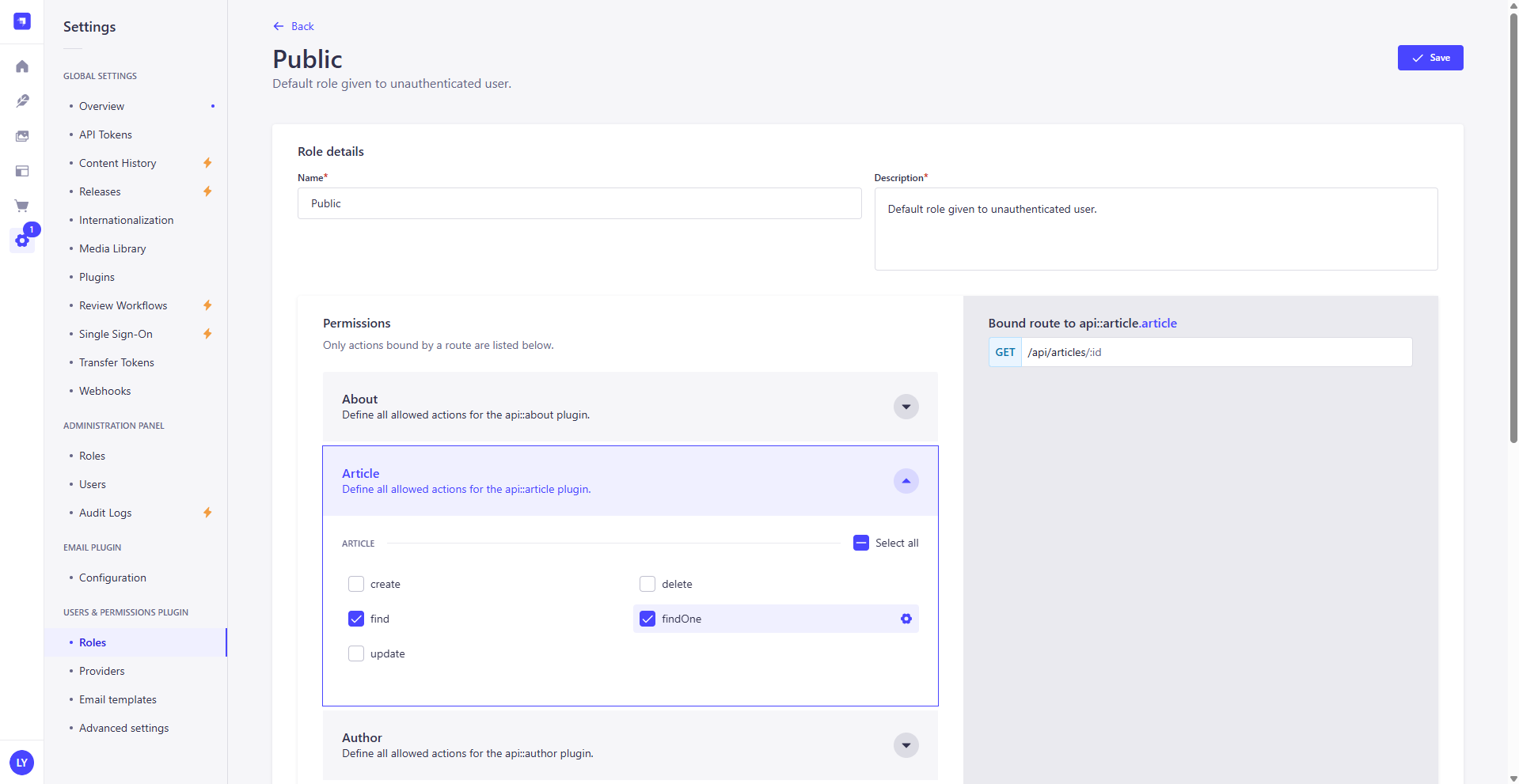The height and width of the screenshot is (784, 1519).
Task: Uncheck the find permission checkbox
Action: 356,619
